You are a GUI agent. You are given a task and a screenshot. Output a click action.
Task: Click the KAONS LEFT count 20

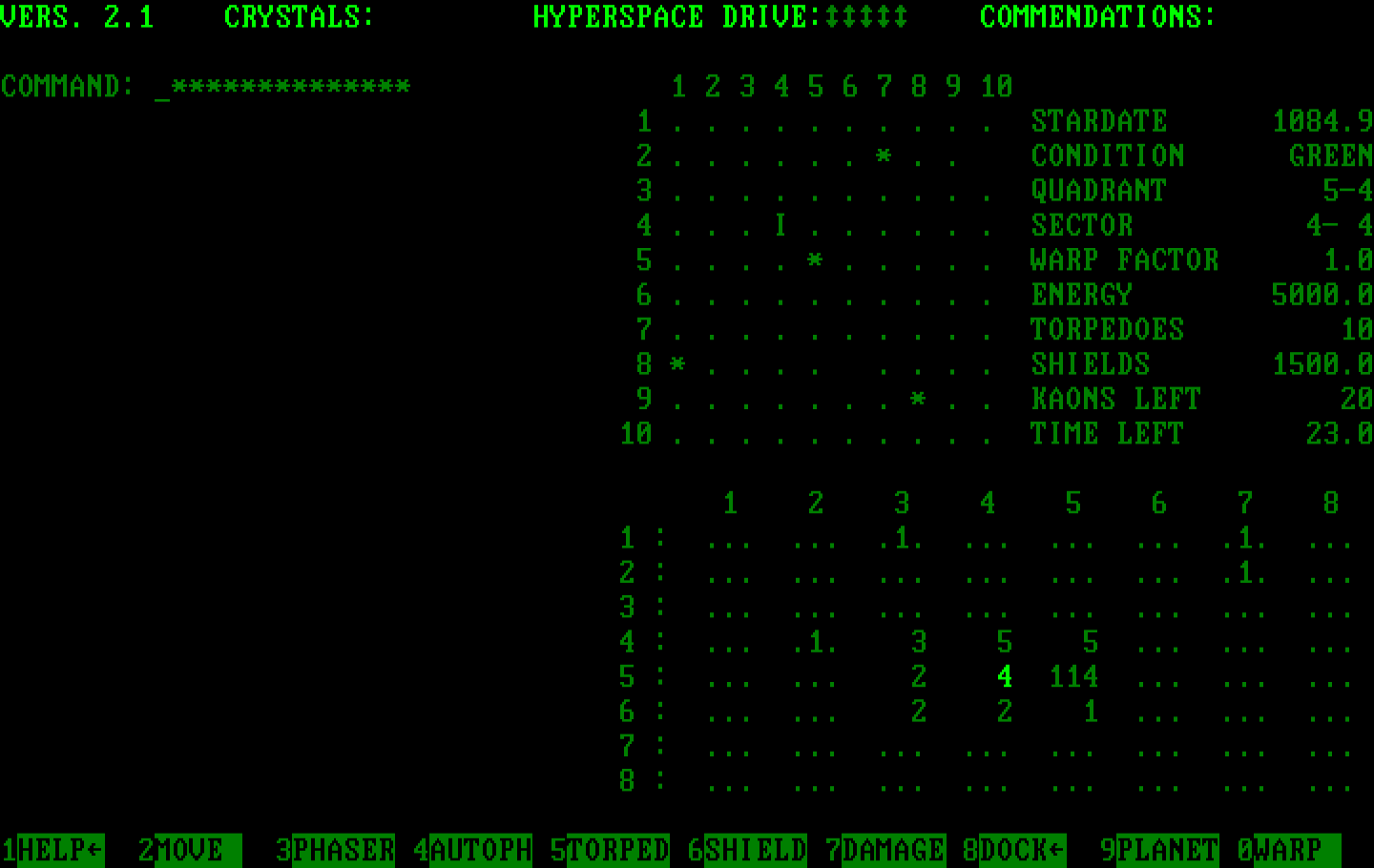pos(1357,399)
